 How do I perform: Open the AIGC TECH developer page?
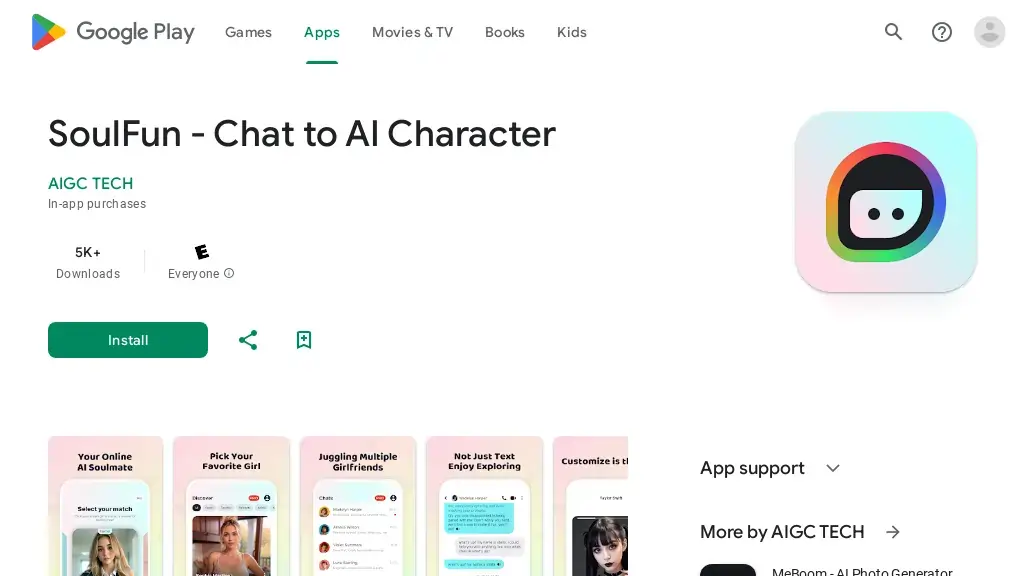click(x=90, y=184)
